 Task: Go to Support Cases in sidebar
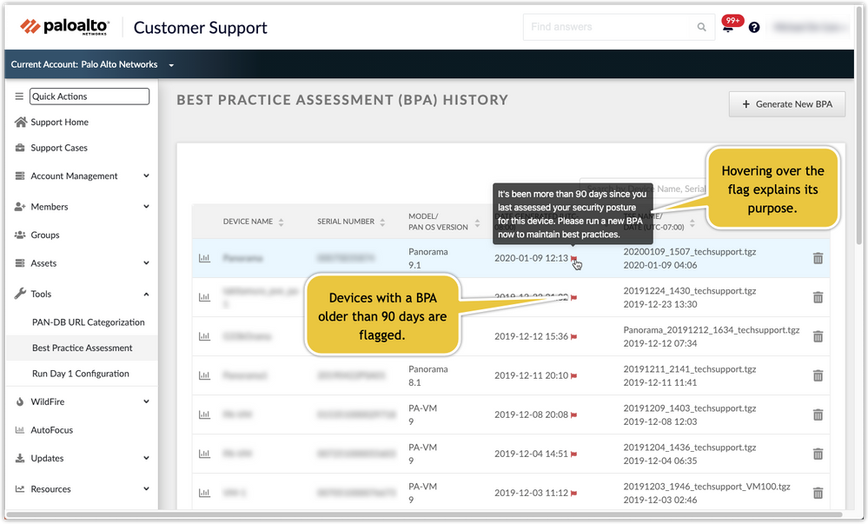59,148
